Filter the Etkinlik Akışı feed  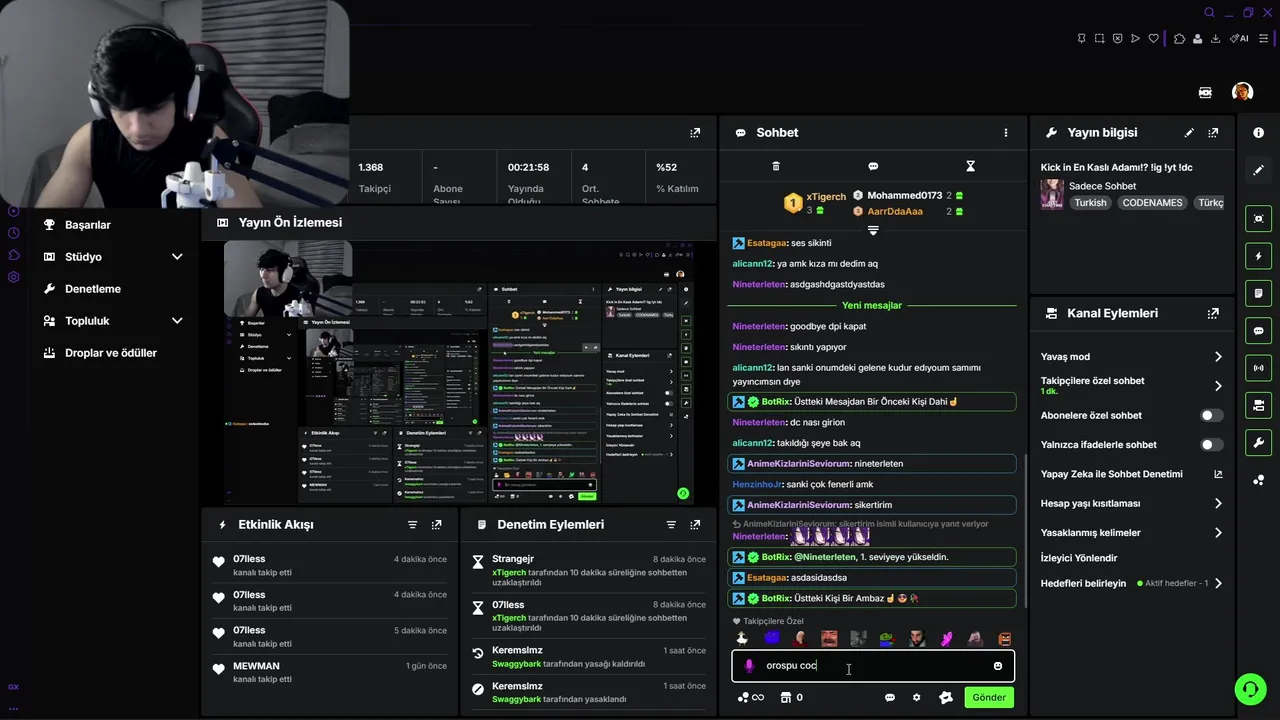pyautogui.click(x=412, y=524)
